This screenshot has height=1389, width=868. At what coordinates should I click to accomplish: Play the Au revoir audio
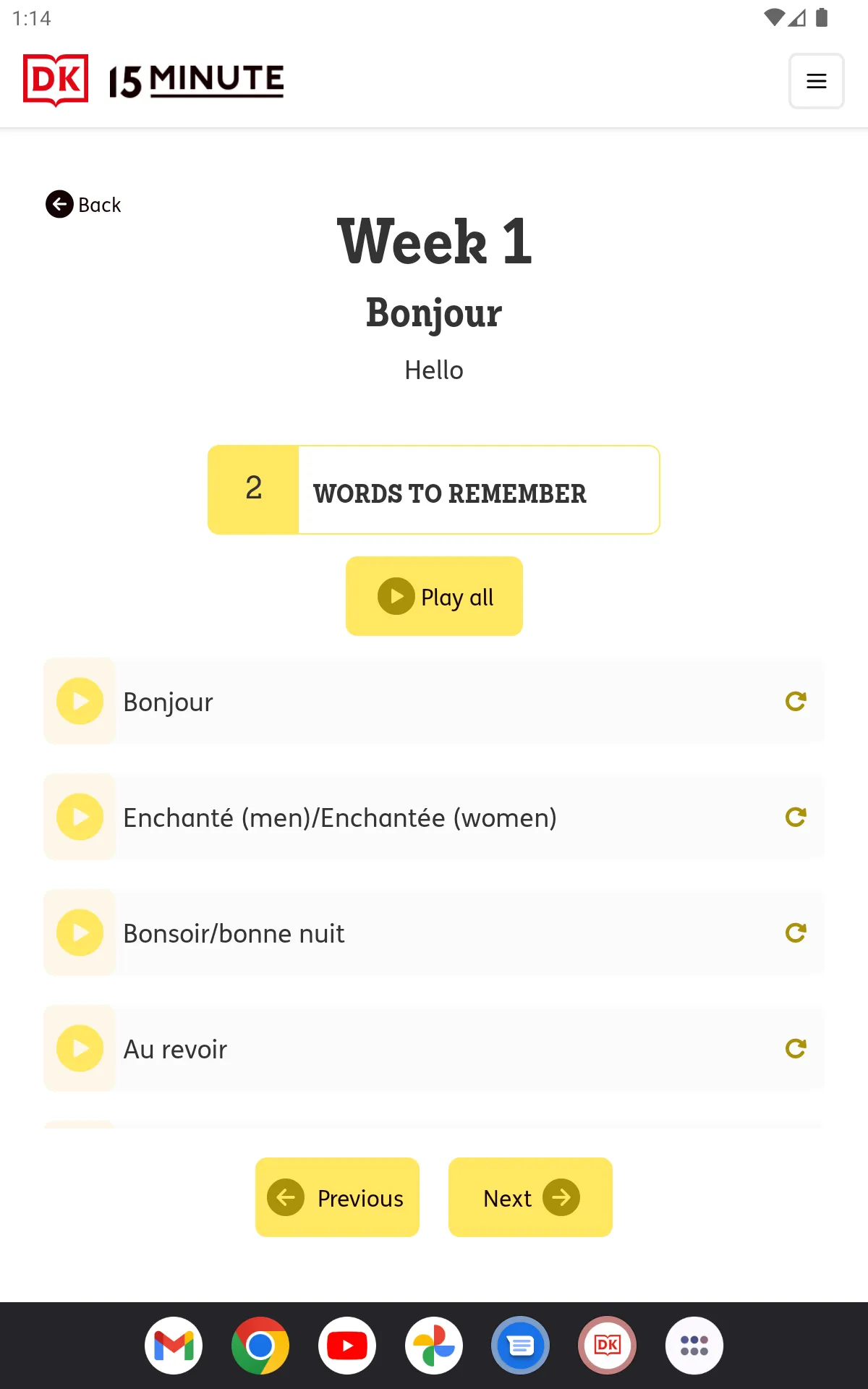coord(80,1048)
